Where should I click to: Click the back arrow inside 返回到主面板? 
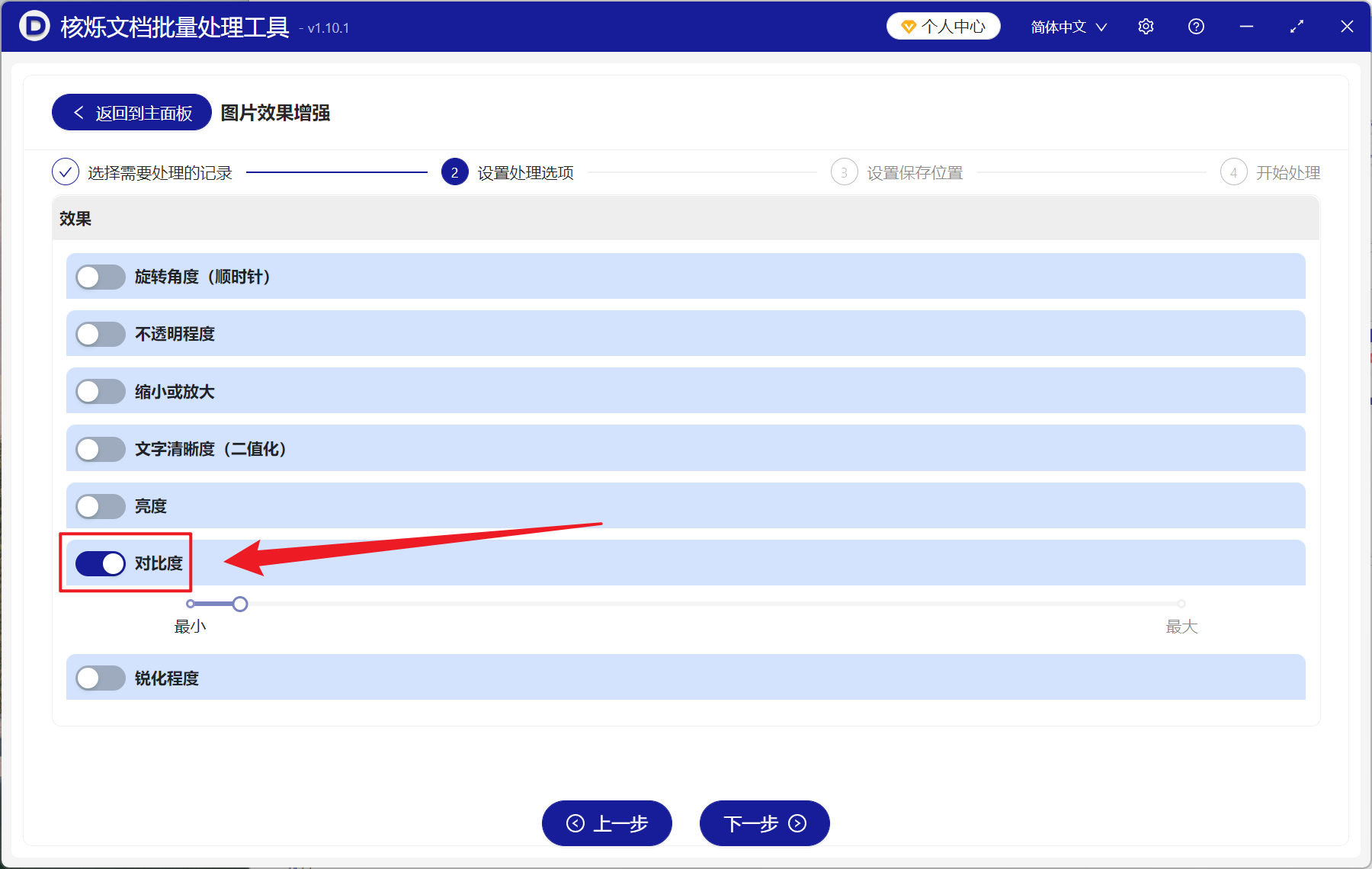coord(79,112)
